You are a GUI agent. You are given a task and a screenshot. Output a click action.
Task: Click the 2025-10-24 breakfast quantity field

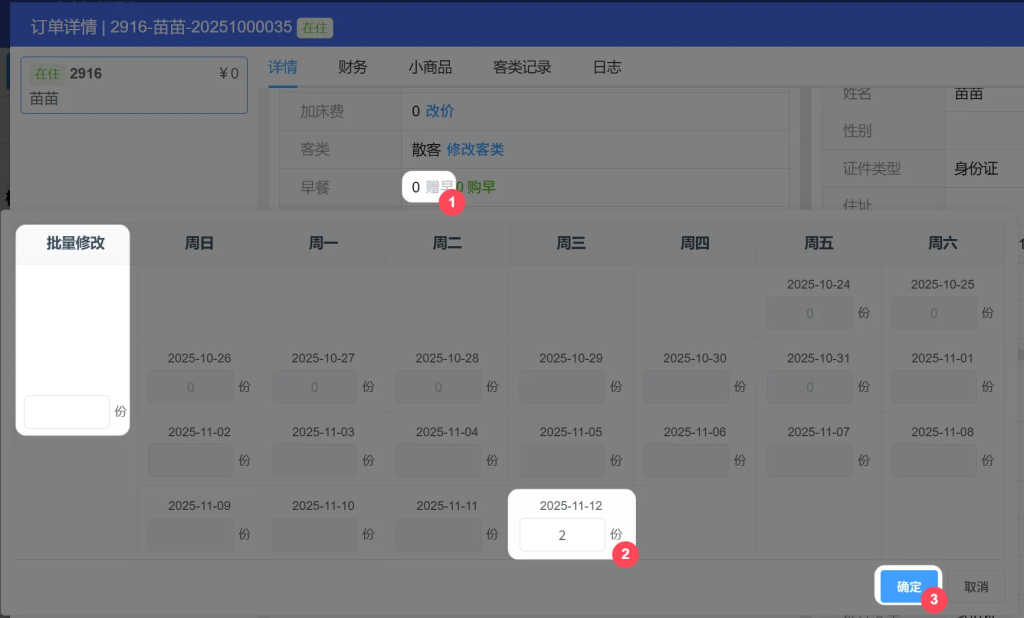(809, 313)
